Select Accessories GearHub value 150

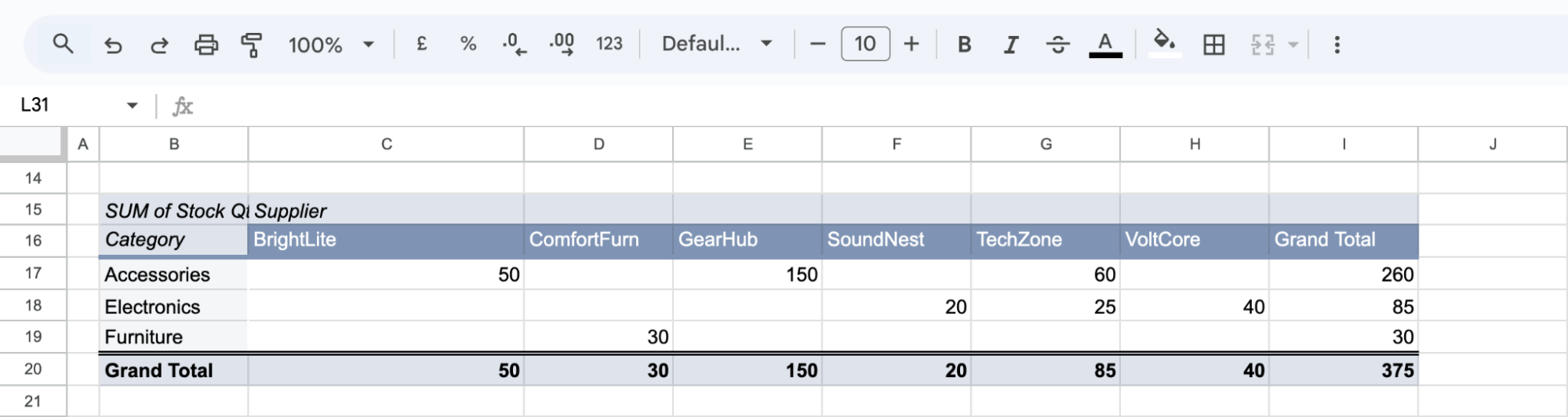coord(747,274)
